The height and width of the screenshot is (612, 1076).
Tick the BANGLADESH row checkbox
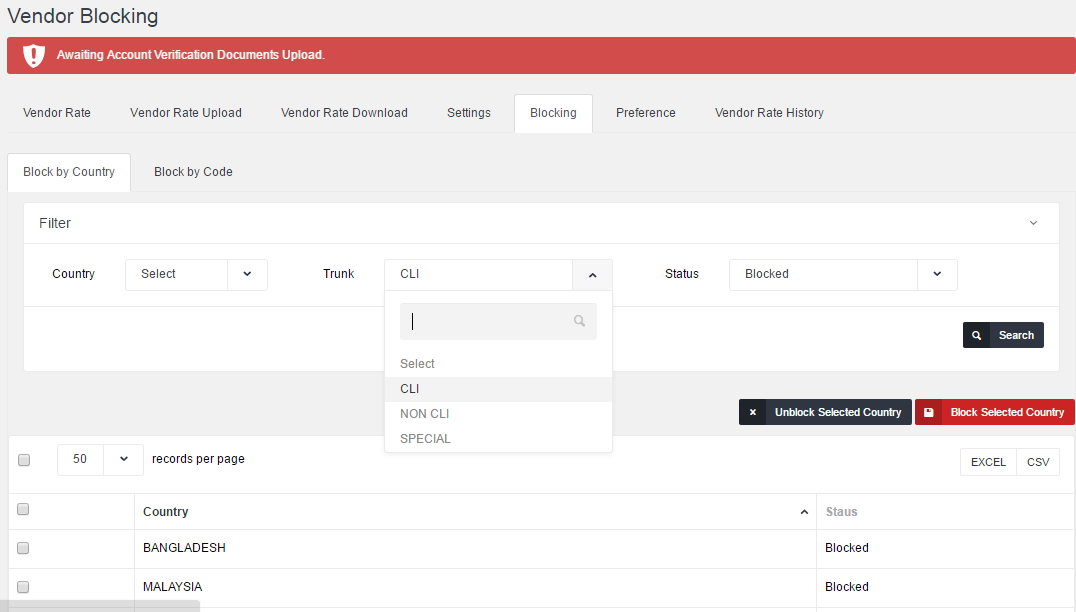pyautogui.click(x=24, y=548)
